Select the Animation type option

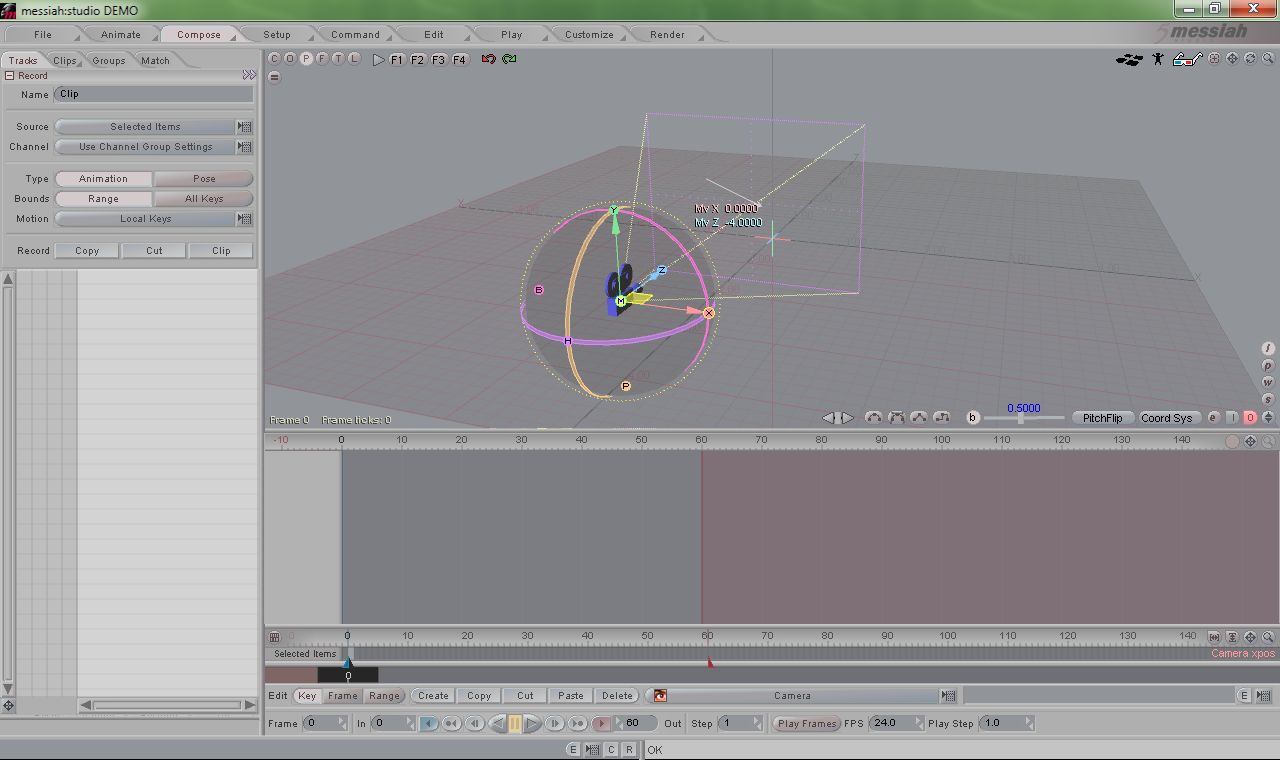point(103,179)
